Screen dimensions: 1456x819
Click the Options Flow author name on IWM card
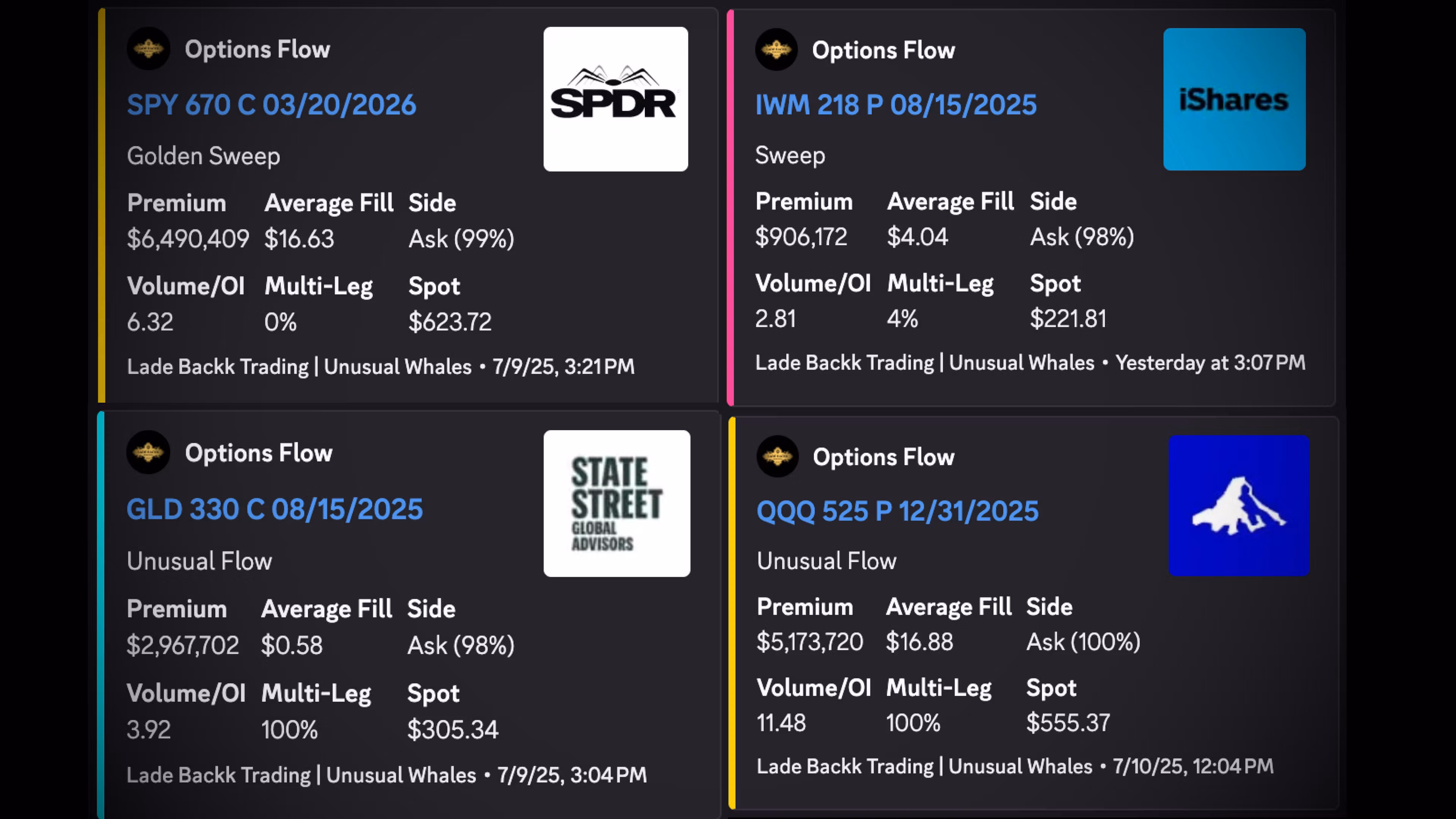pos(883,50)
